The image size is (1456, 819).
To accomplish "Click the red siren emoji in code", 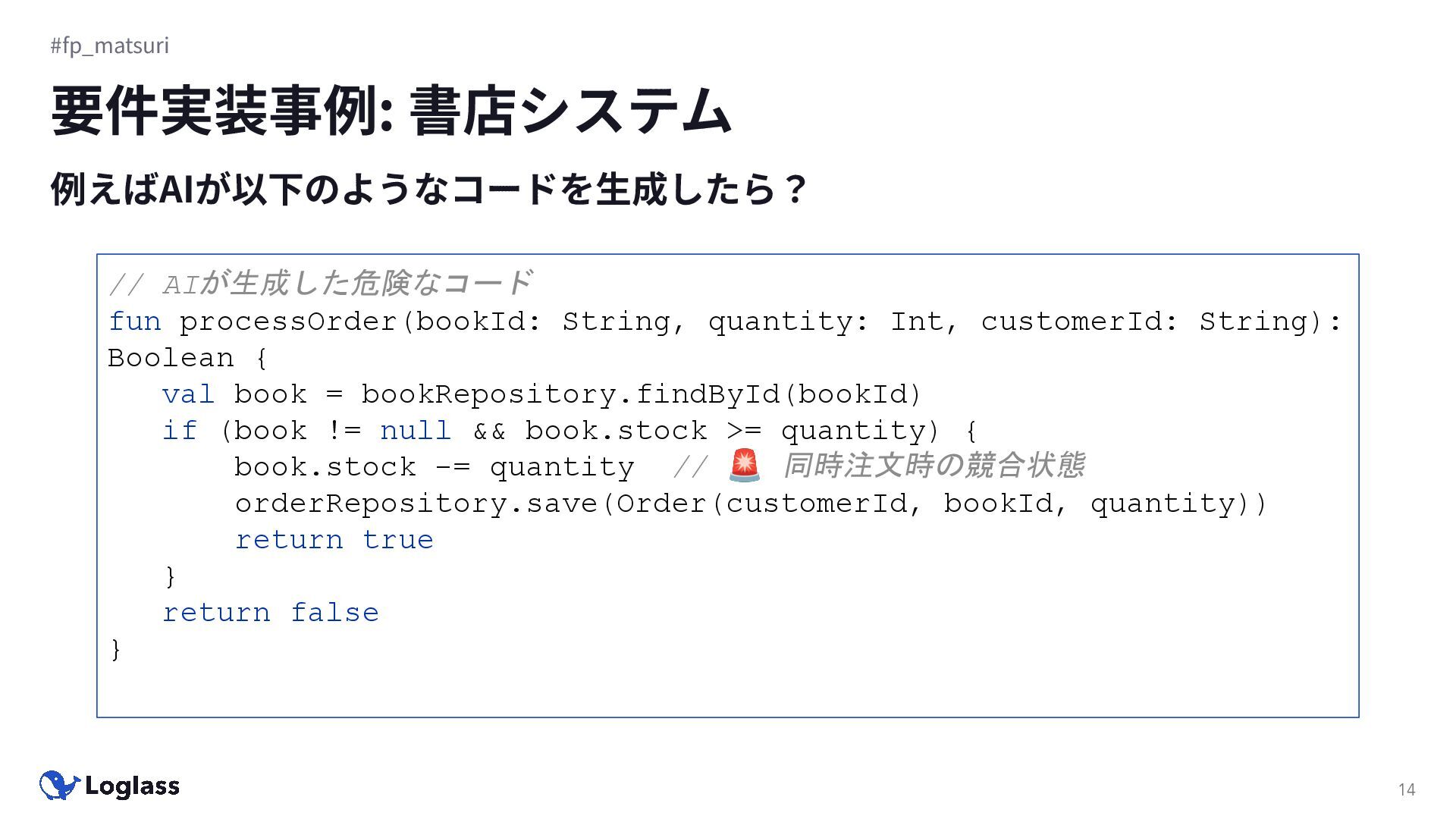I will [x=744, y=465].
